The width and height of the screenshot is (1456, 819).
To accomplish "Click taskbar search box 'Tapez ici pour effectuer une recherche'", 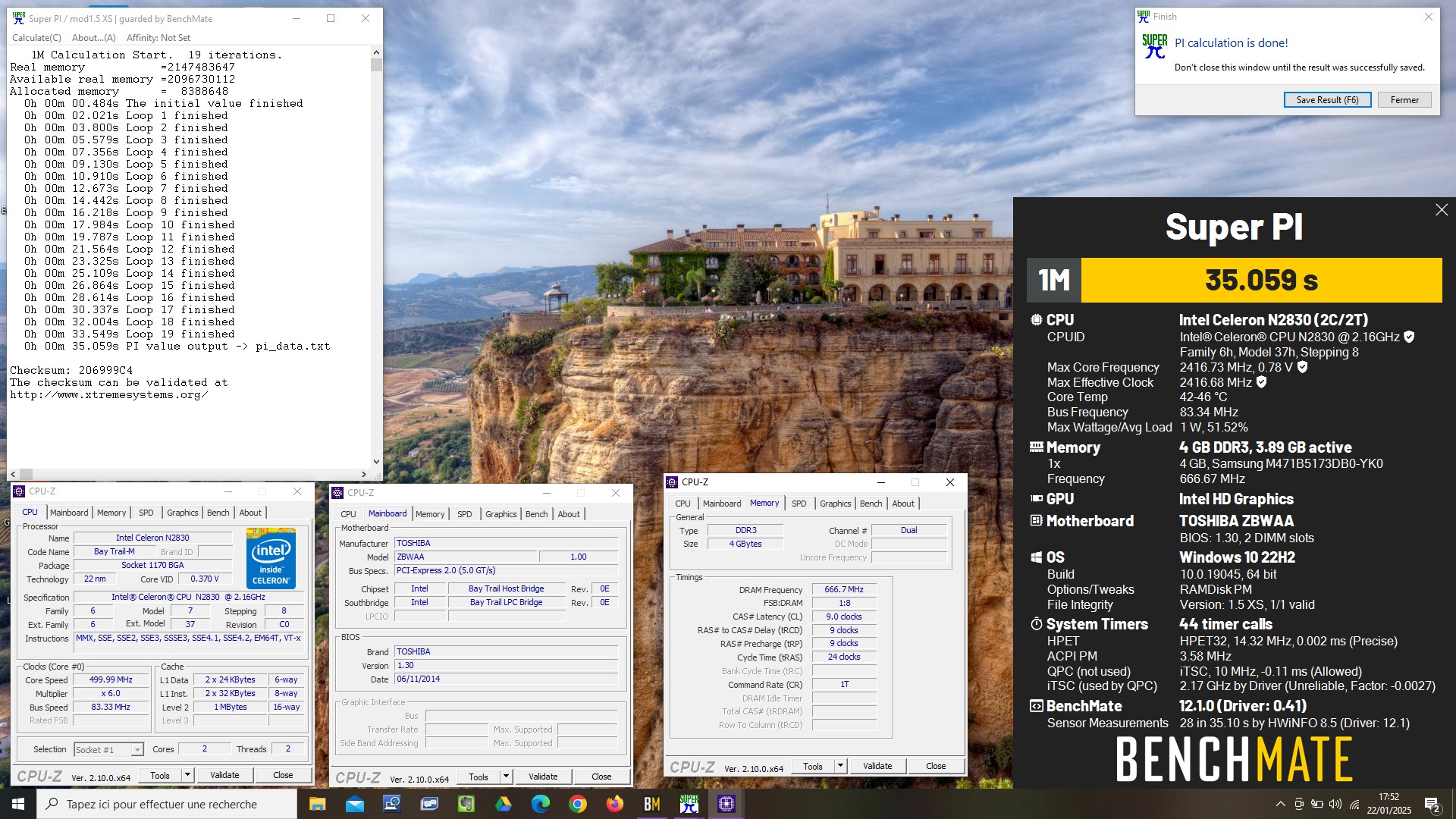I will tap(167, 804).
